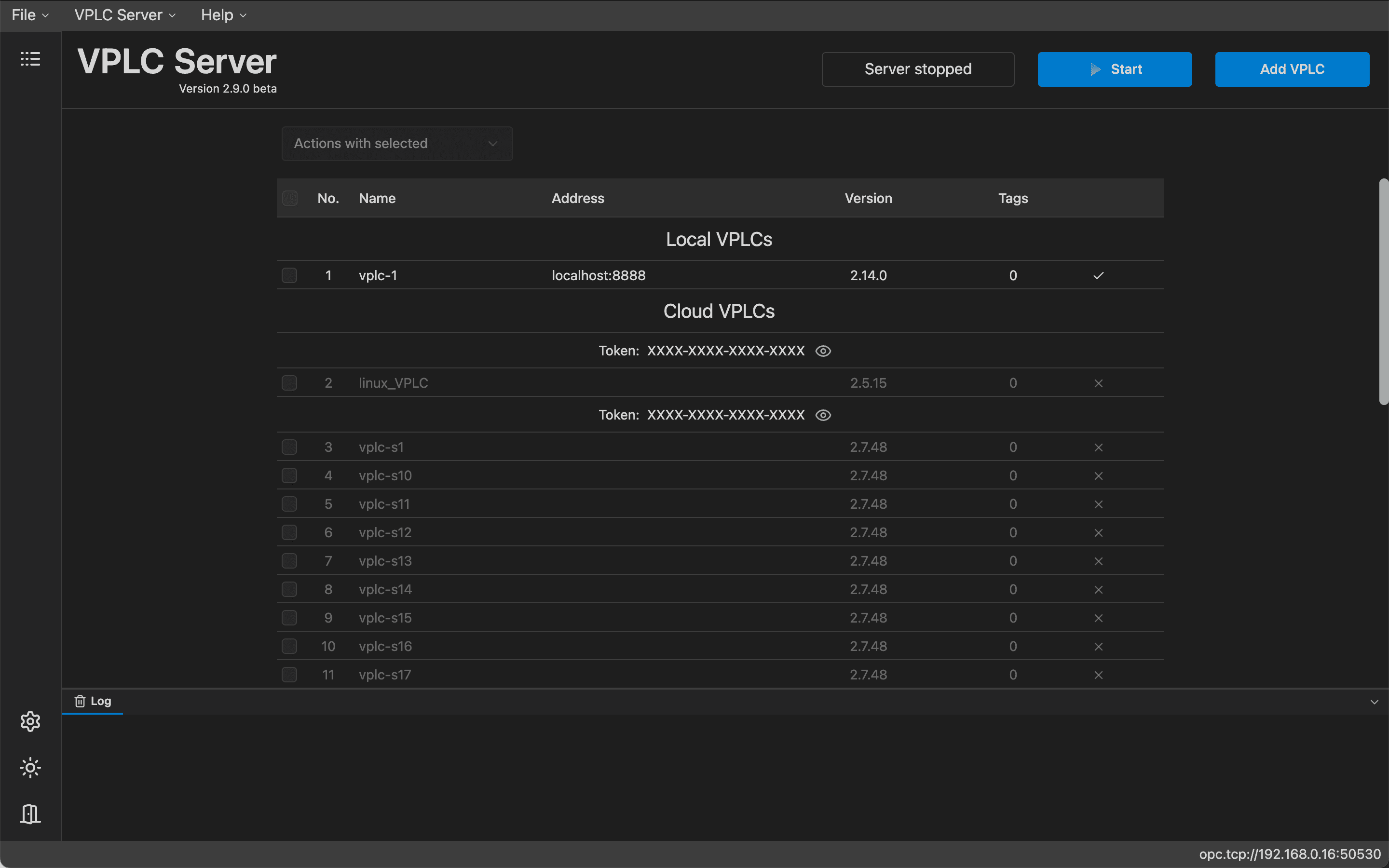Open the File menu
Screen dimensions: 1389x868
(x=30, y=15)
